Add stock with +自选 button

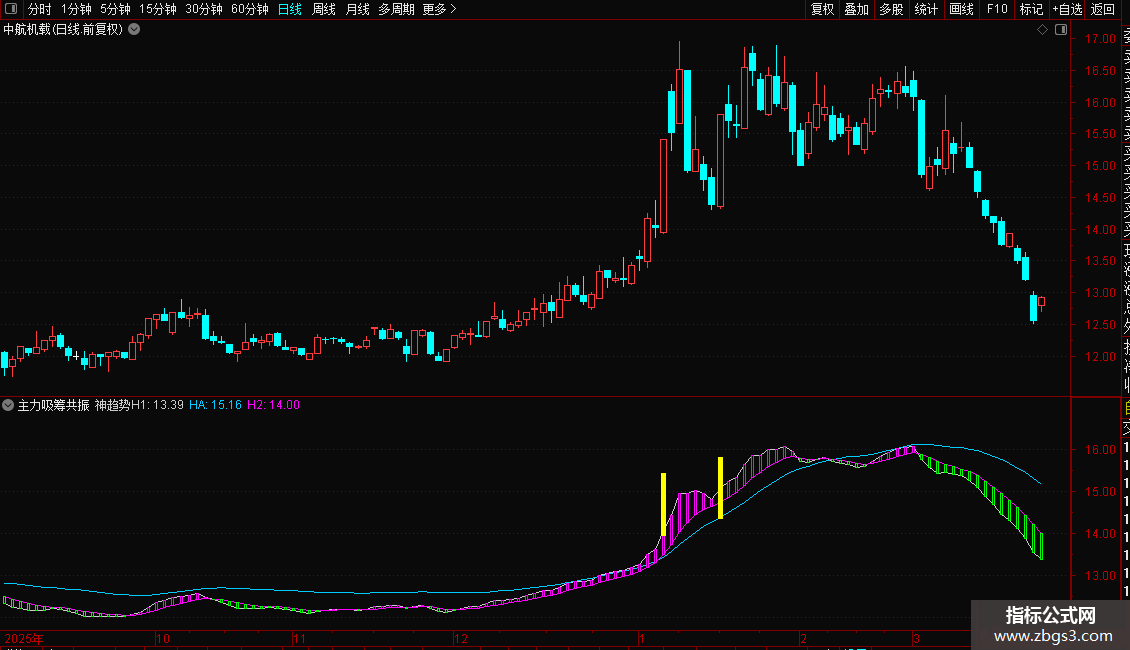point(1067,9)
